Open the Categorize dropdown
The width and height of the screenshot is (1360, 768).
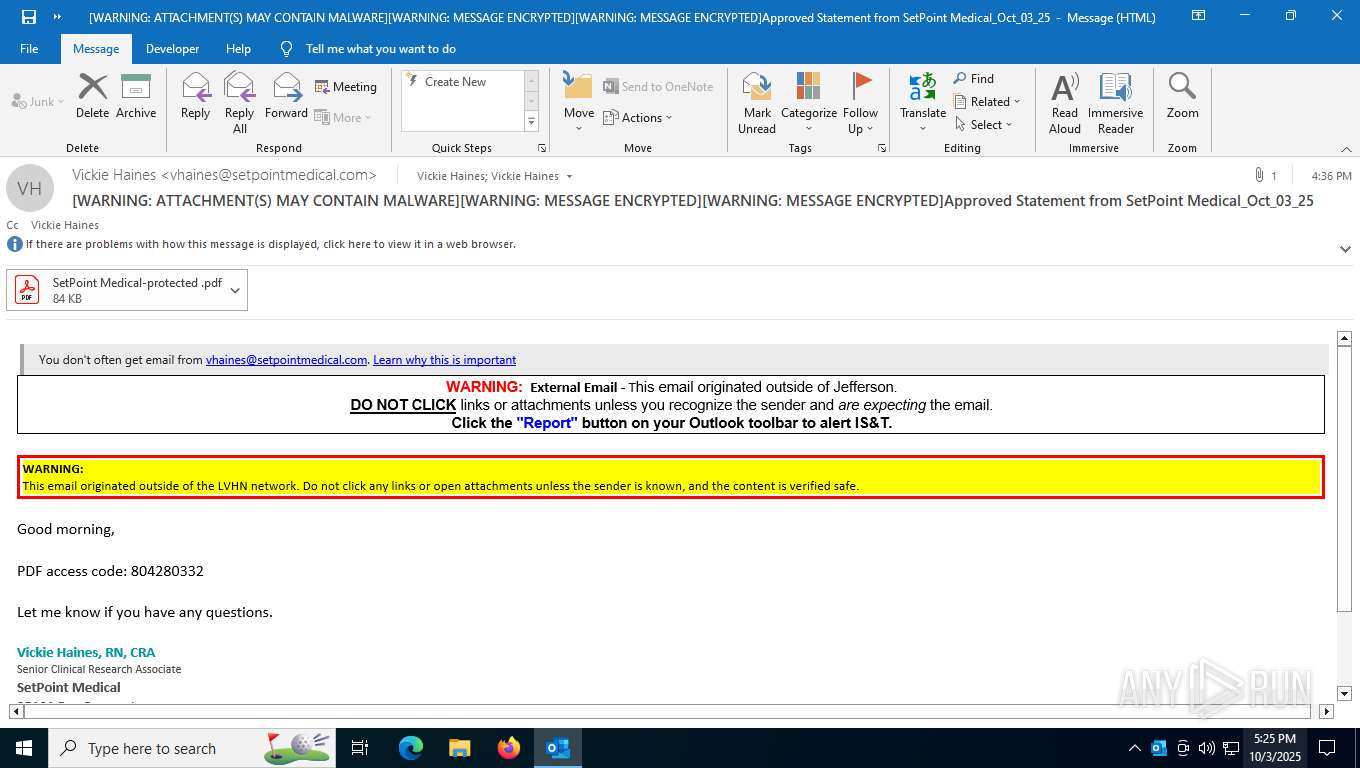pos(809,102)
